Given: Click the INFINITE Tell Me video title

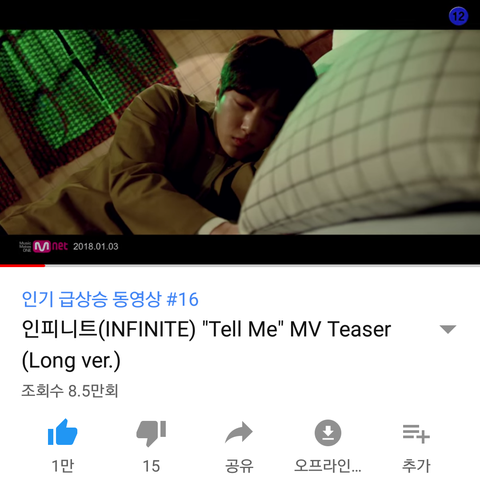Looking at the screenshot, I should 206,345.
